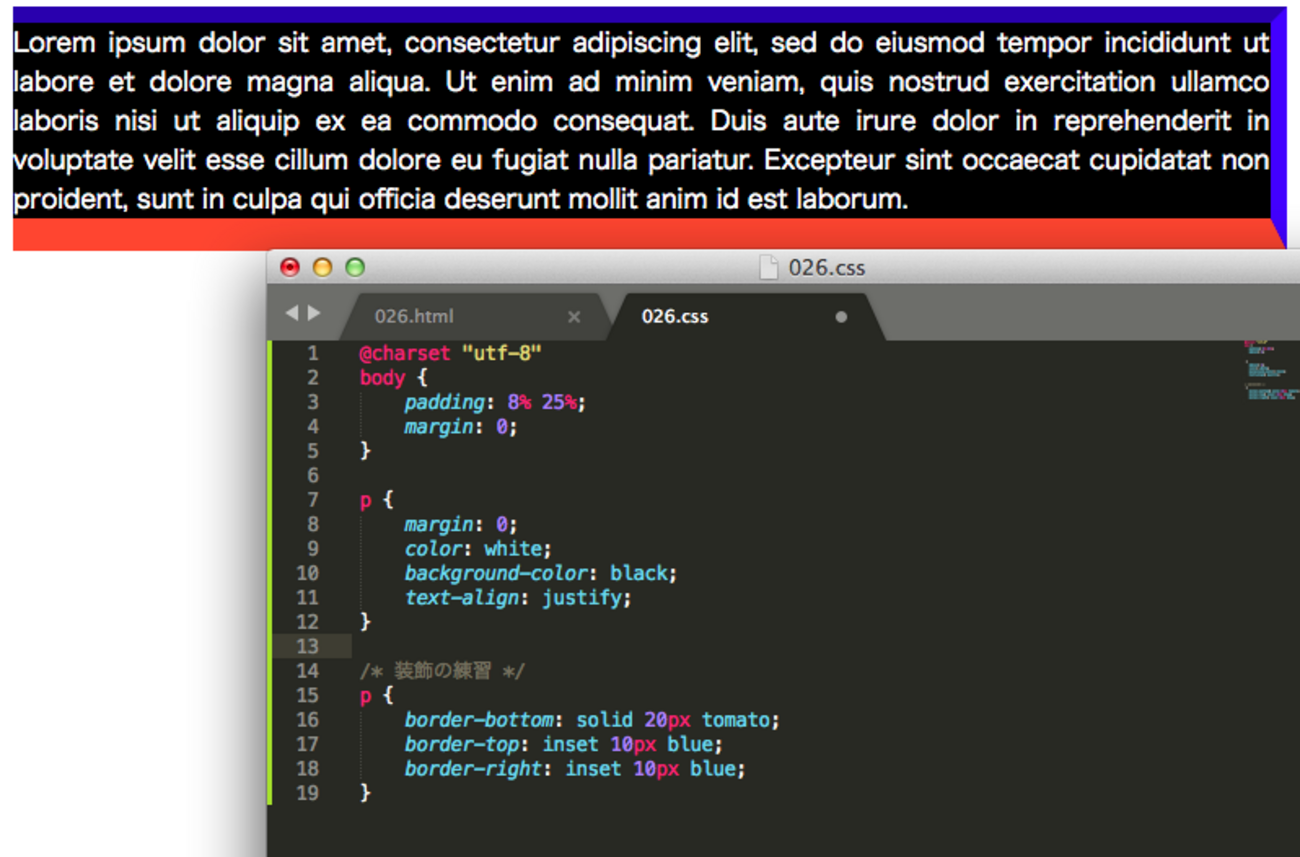1300x857 pixels.
Task: Click line number 6 in the gutter
Action: (x=313, y=475)
